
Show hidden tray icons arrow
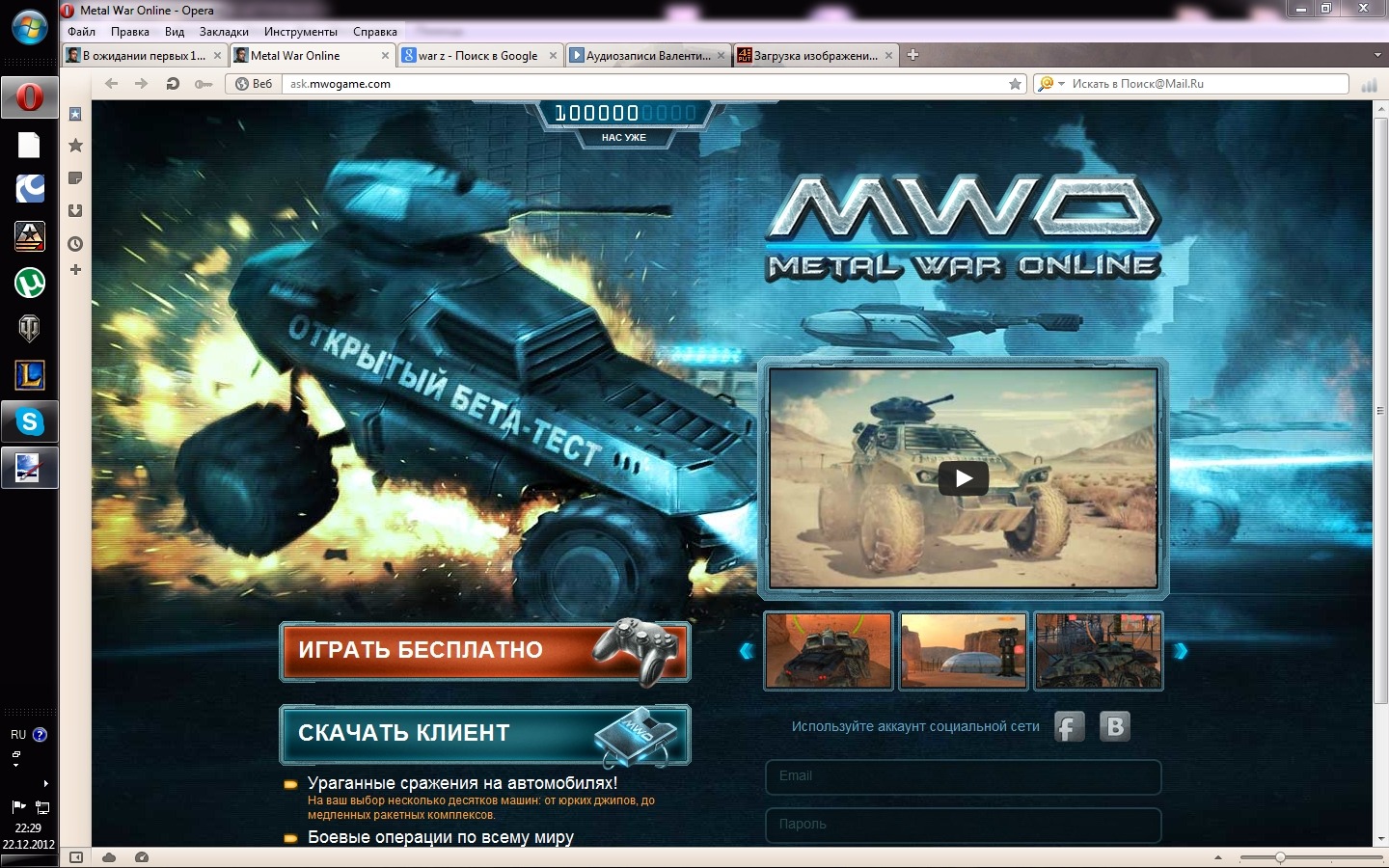tap(45, 783)
